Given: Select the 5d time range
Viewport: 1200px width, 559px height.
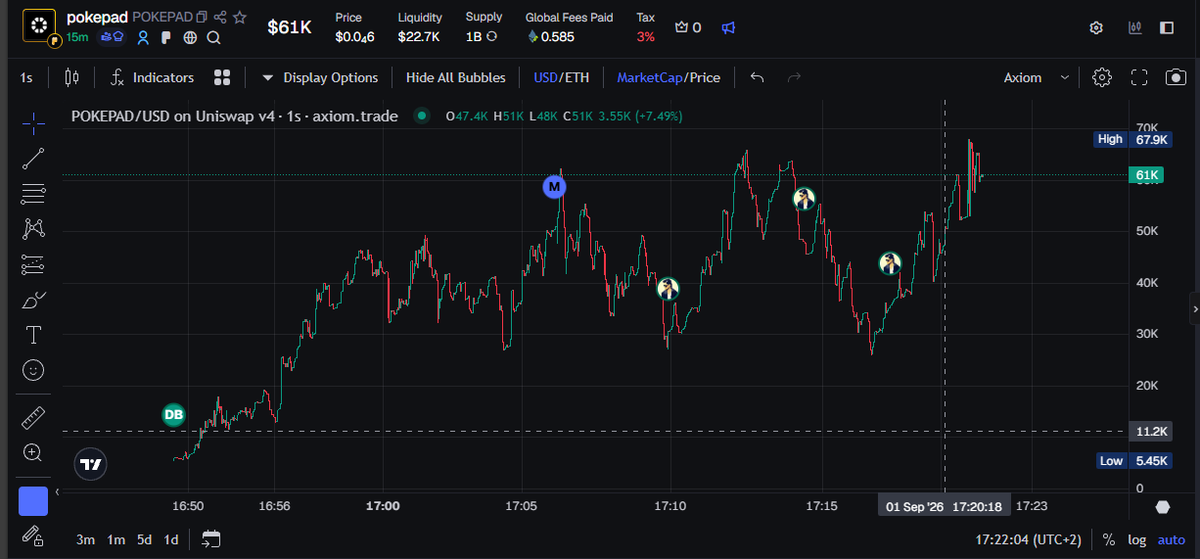Looking at the screenshot, I should point(144,539).
